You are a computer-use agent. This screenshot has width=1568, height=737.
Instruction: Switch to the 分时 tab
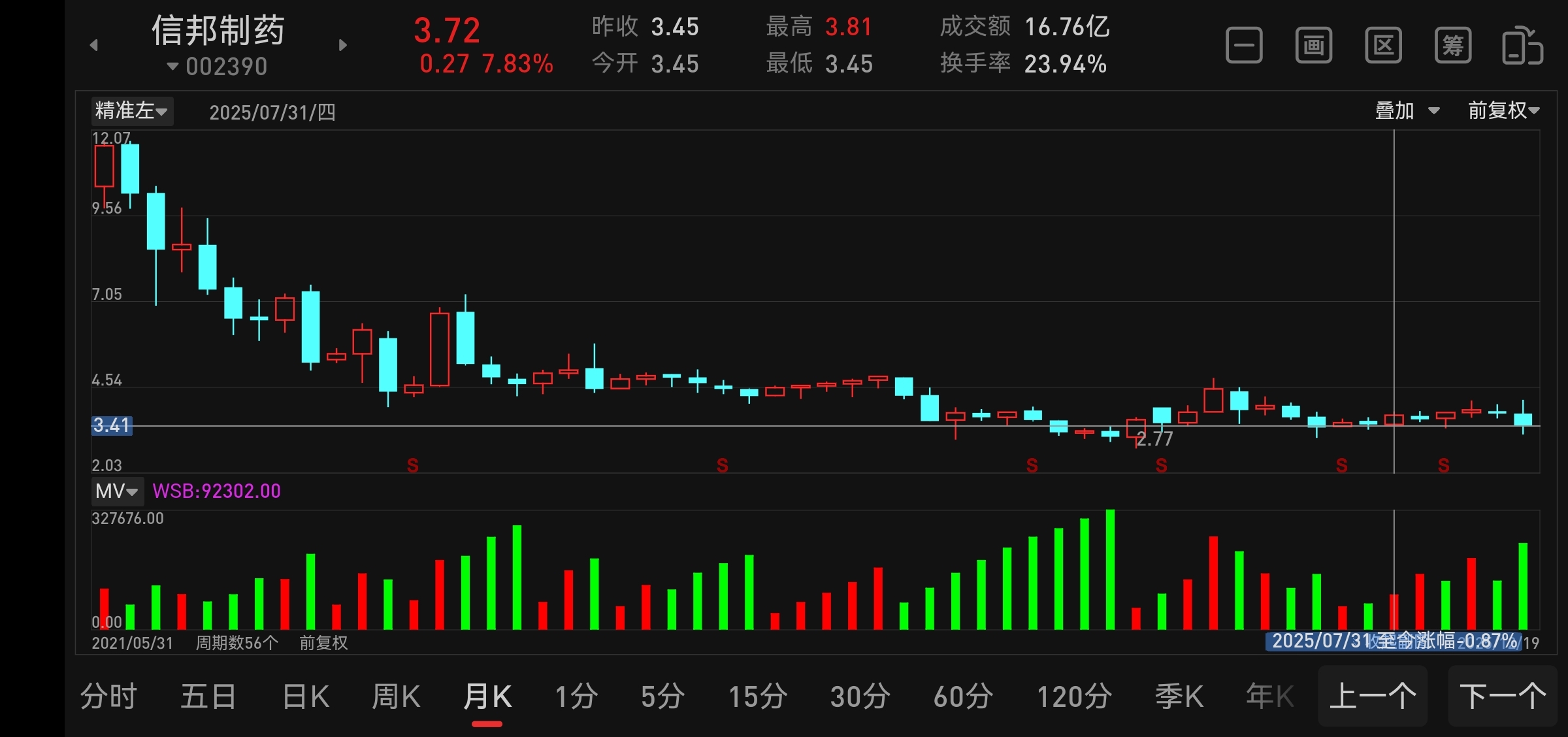pos(108,696)
